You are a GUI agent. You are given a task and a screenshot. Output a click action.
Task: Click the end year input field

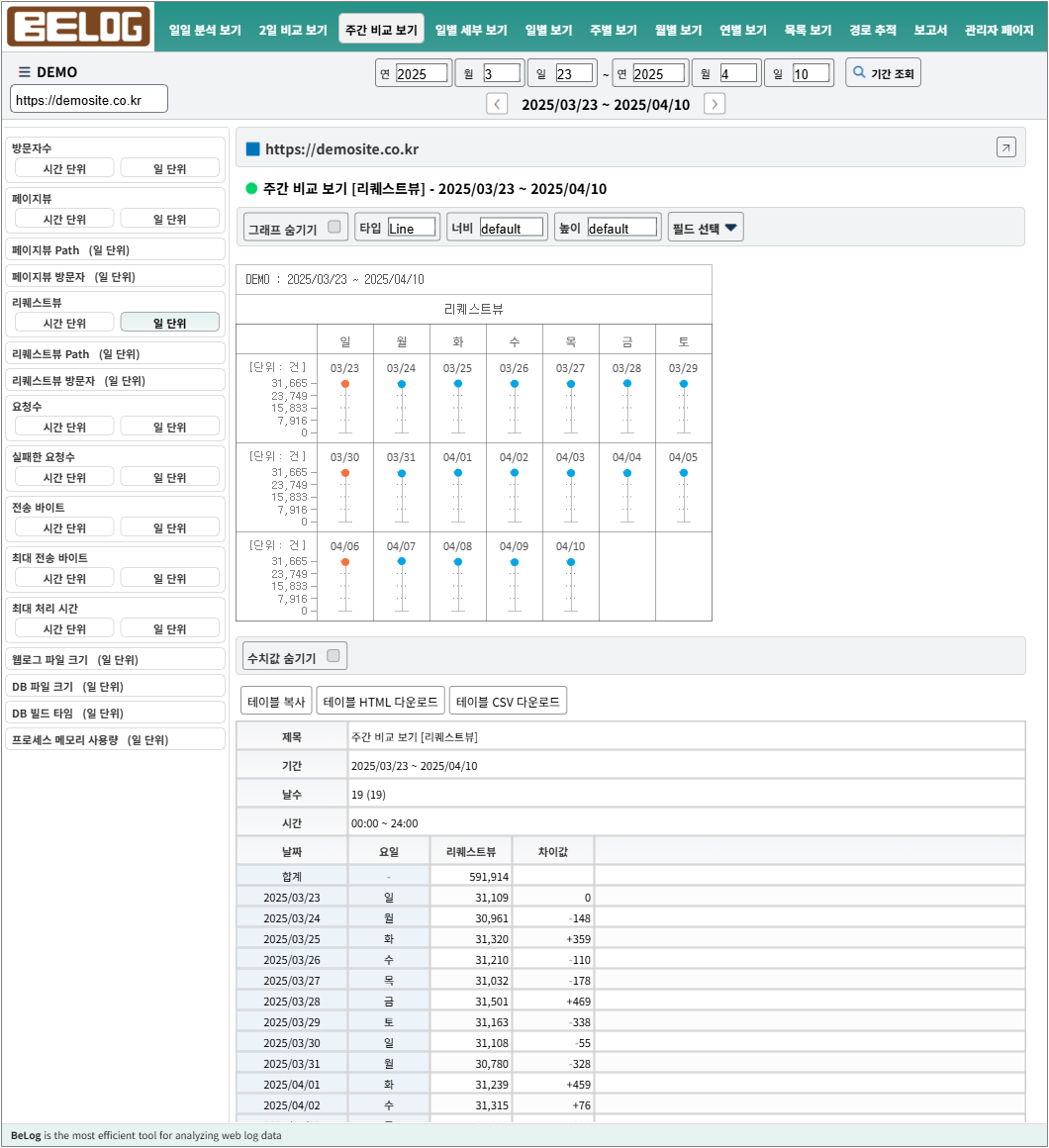click(x=658, y=73)
